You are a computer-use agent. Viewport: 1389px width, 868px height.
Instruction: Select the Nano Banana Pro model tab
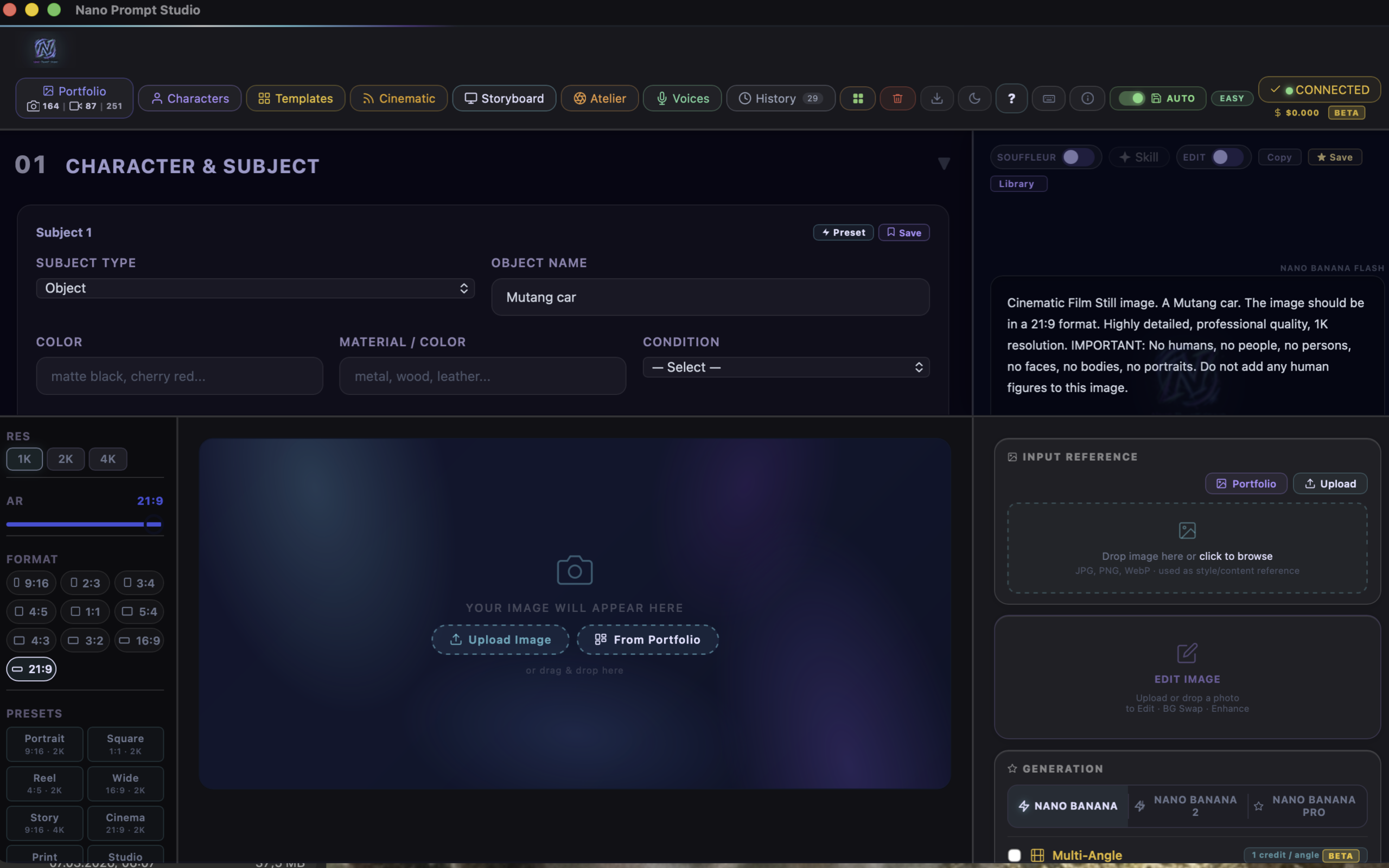[1308, 806]
